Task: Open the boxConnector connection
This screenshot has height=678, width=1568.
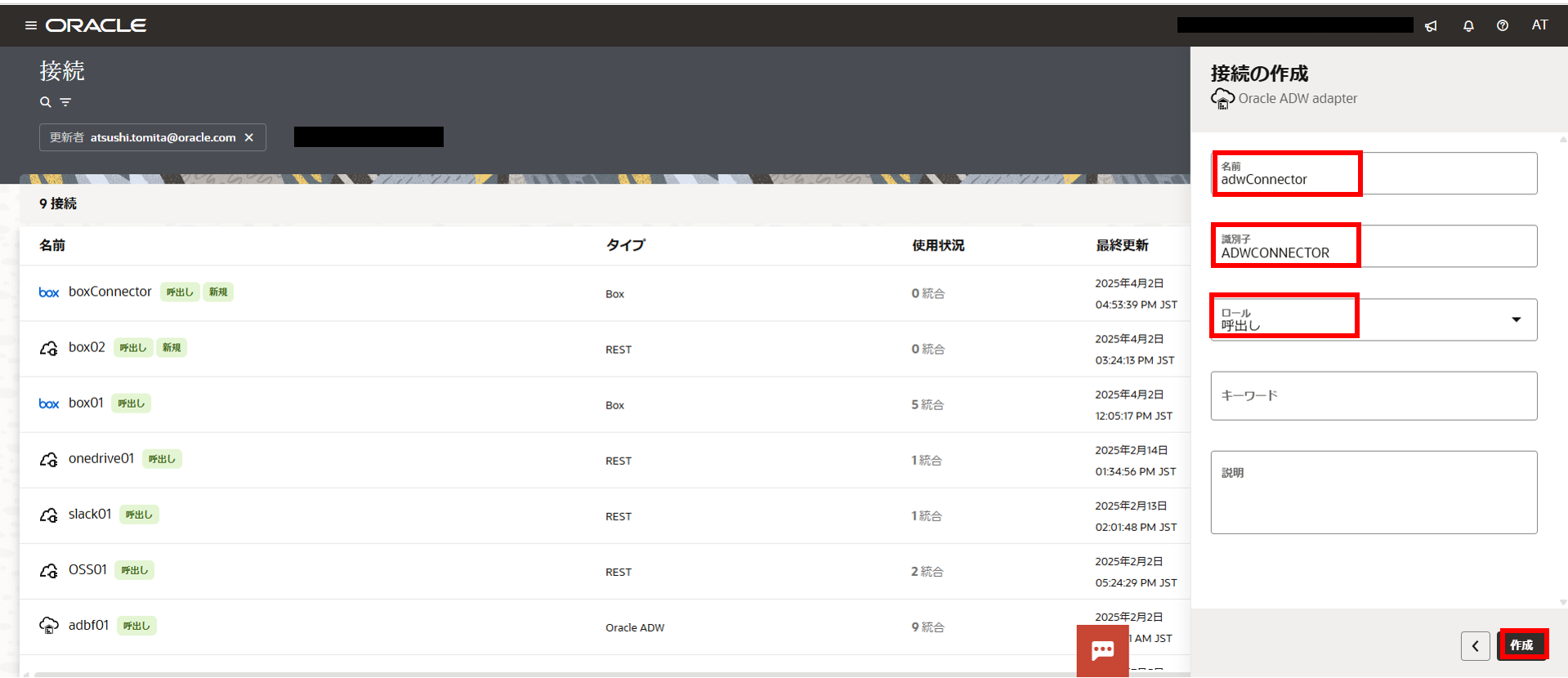Action: [109, 292]
